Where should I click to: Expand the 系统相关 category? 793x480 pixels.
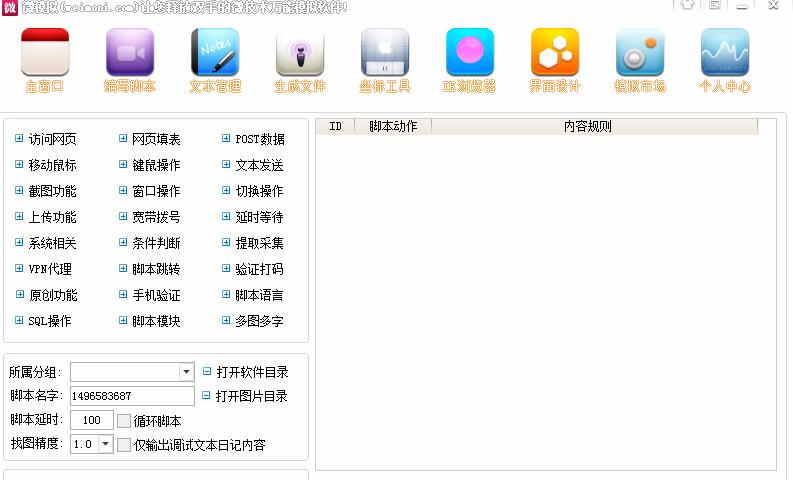pyautogui.click(x=19, y=242)
